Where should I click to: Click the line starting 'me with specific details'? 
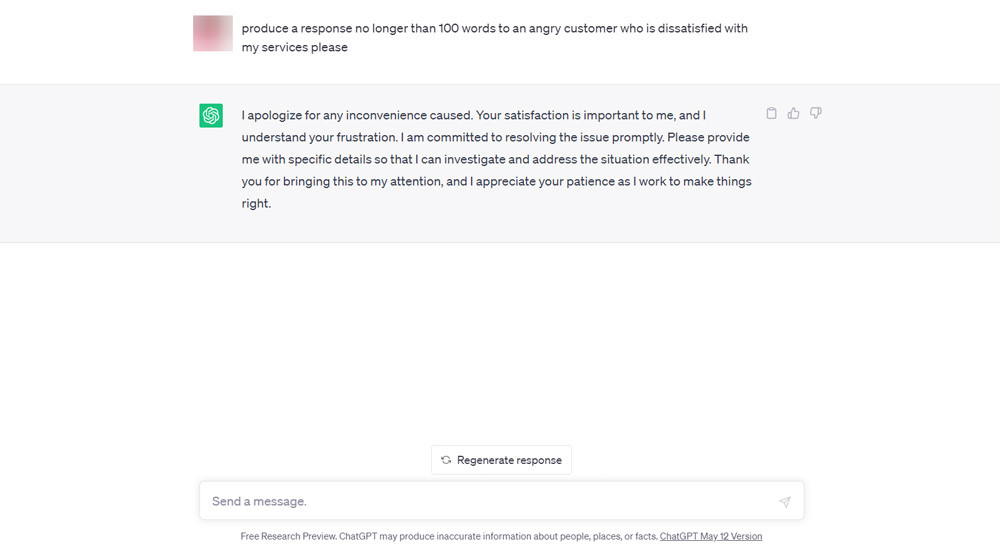tap(495, 159)
